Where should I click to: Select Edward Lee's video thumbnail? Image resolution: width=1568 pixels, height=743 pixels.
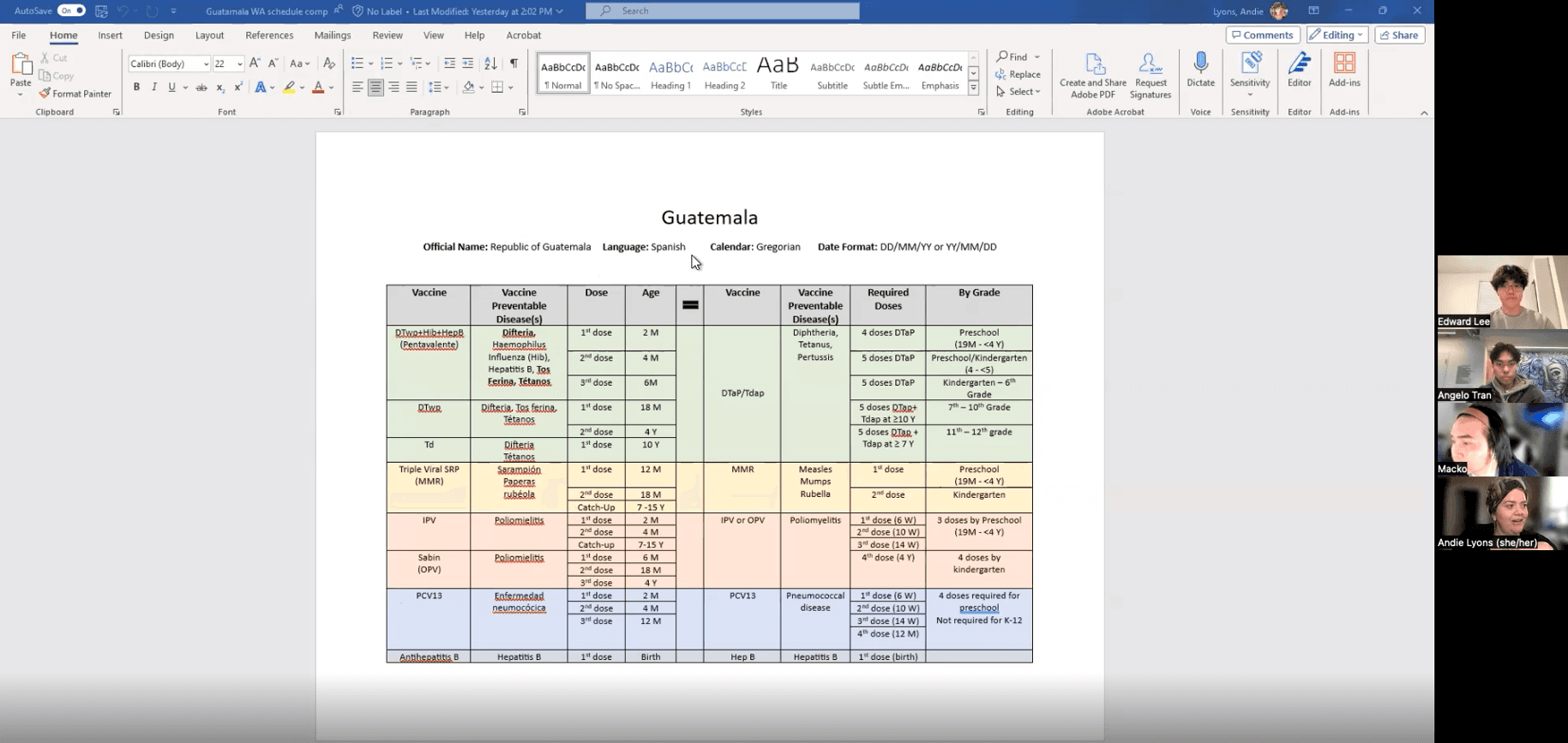(x=1502, y=292)
